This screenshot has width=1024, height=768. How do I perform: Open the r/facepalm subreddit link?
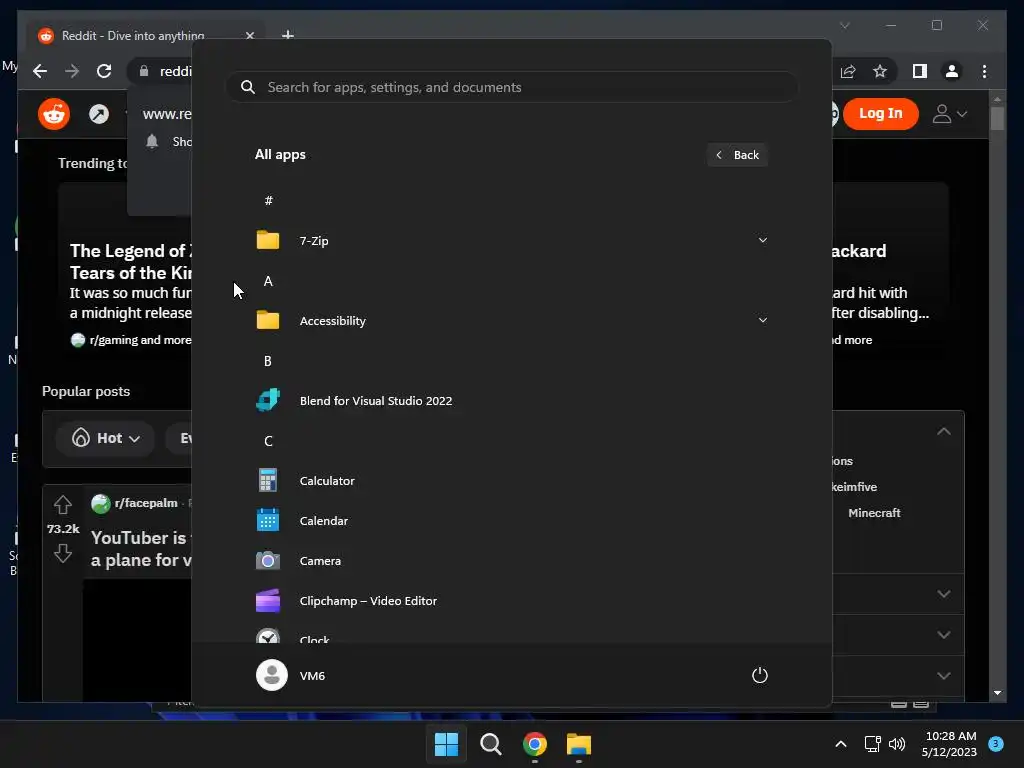146,503
